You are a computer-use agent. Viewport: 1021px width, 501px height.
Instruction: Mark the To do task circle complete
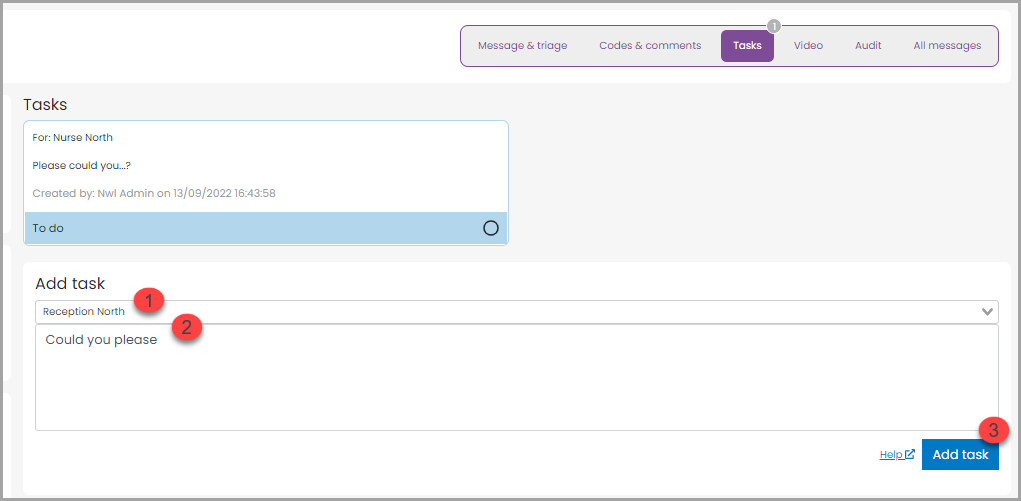click(x=491, y=228)
